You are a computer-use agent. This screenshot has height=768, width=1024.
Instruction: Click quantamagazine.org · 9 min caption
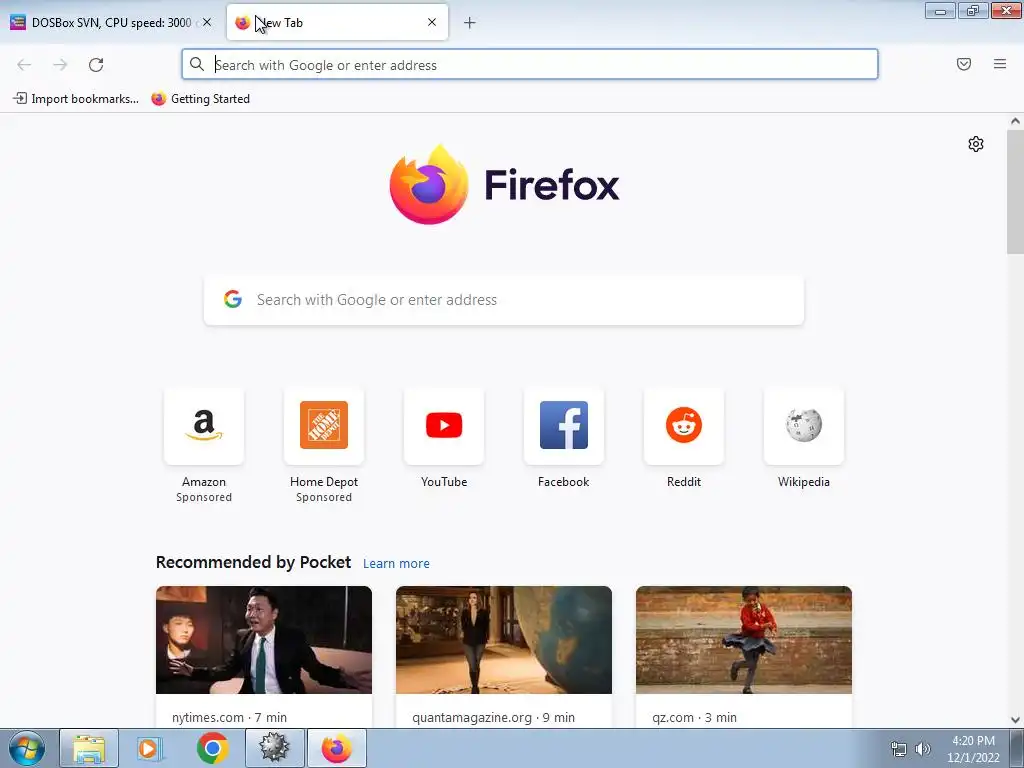(494, 717)
